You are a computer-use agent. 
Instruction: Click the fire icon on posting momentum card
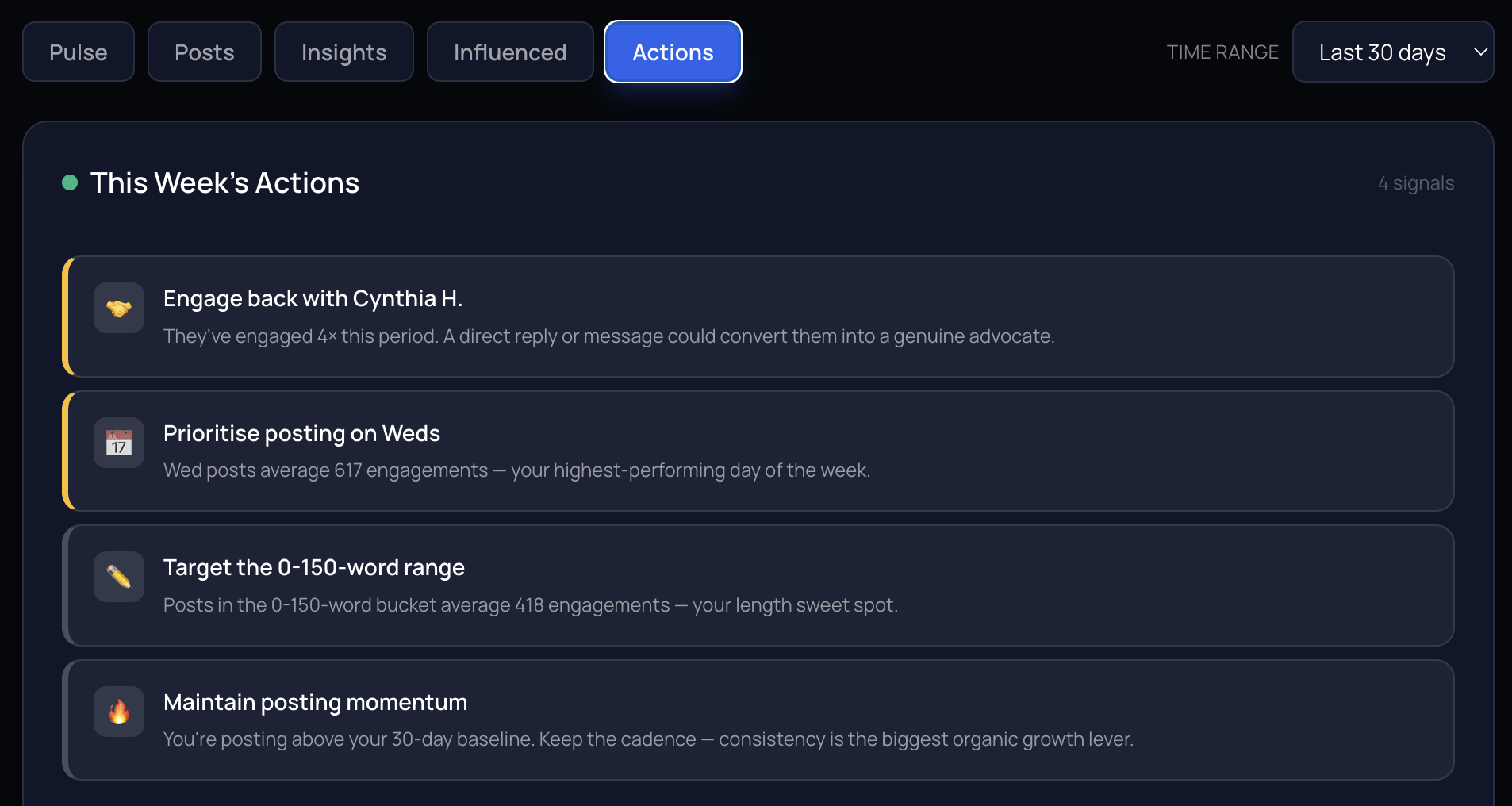click(118, 712)
